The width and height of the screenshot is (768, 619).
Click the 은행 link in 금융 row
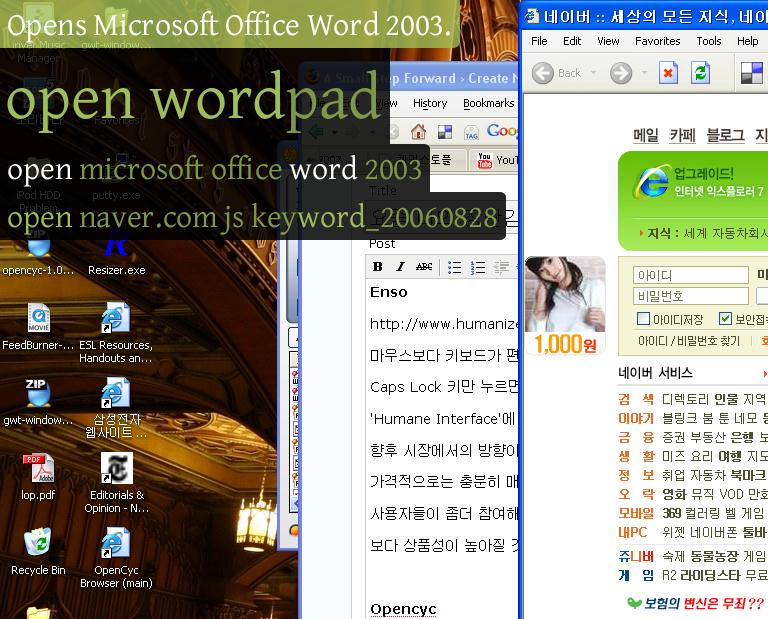(x=742, y=436)
